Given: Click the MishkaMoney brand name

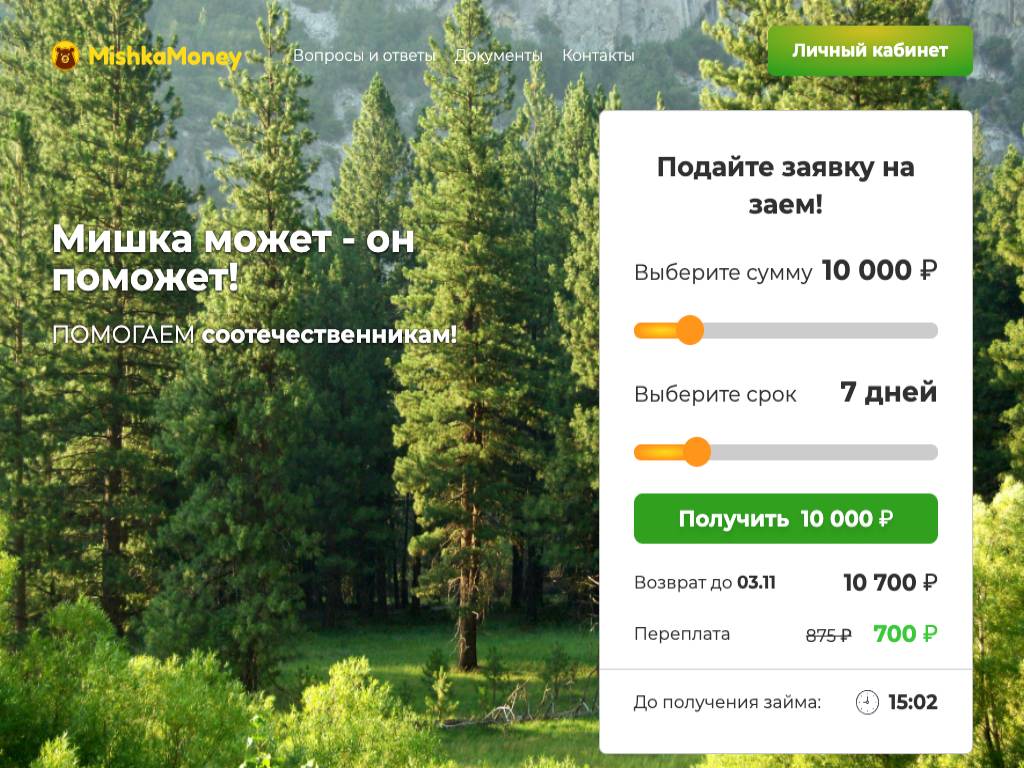Looking at the screenshot, I should coord(165,57).
